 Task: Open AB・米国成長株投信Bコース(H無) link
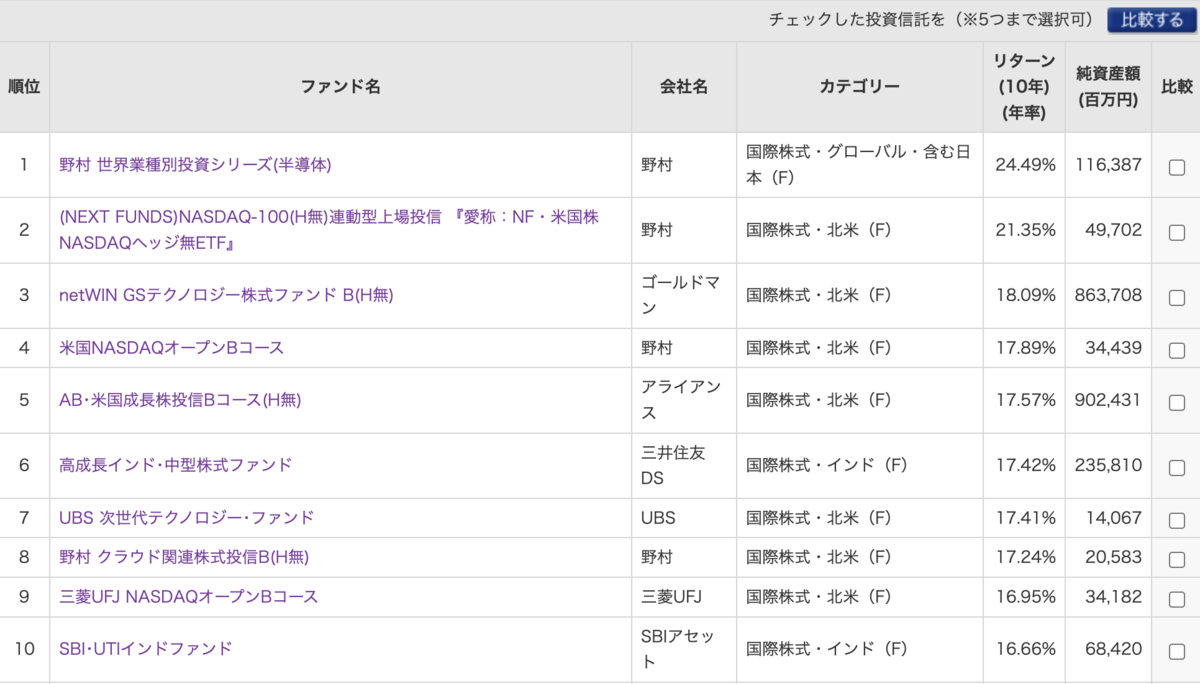pos(180,400)
